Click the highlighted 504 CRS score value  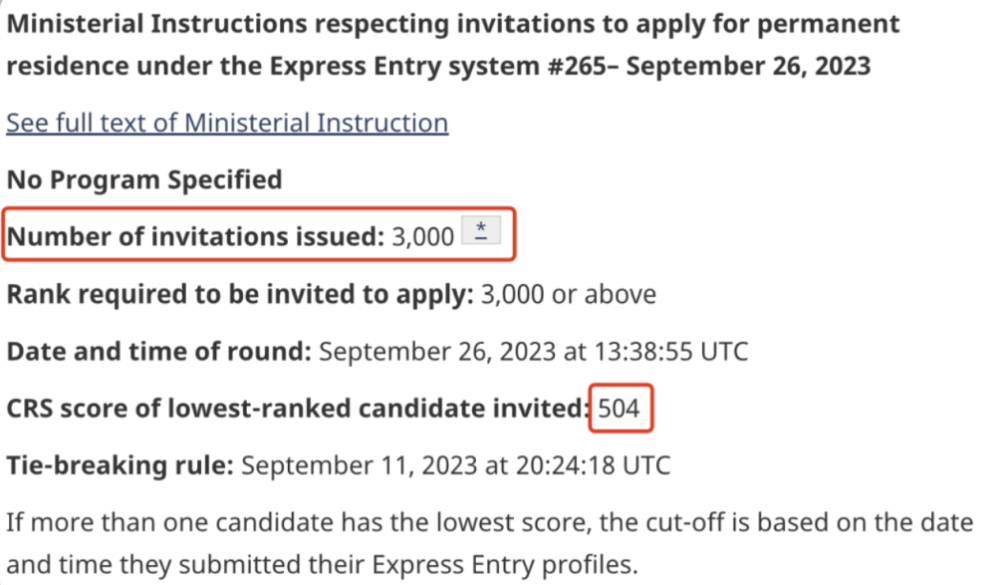tap(619, 409)
